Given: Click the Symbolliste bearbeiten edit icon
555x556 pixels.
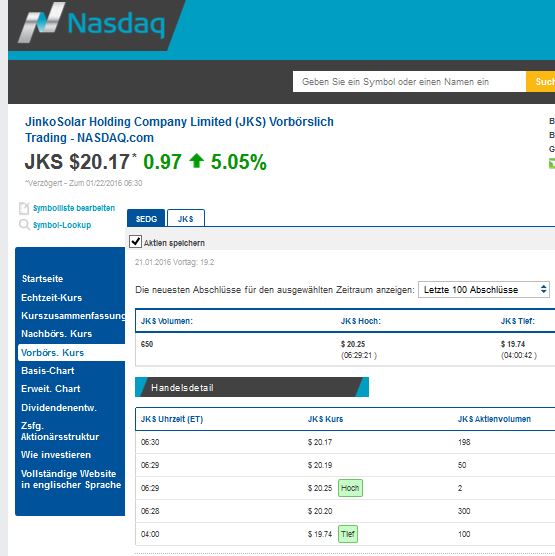Looking at the screenshot, I should click(24, 208).
